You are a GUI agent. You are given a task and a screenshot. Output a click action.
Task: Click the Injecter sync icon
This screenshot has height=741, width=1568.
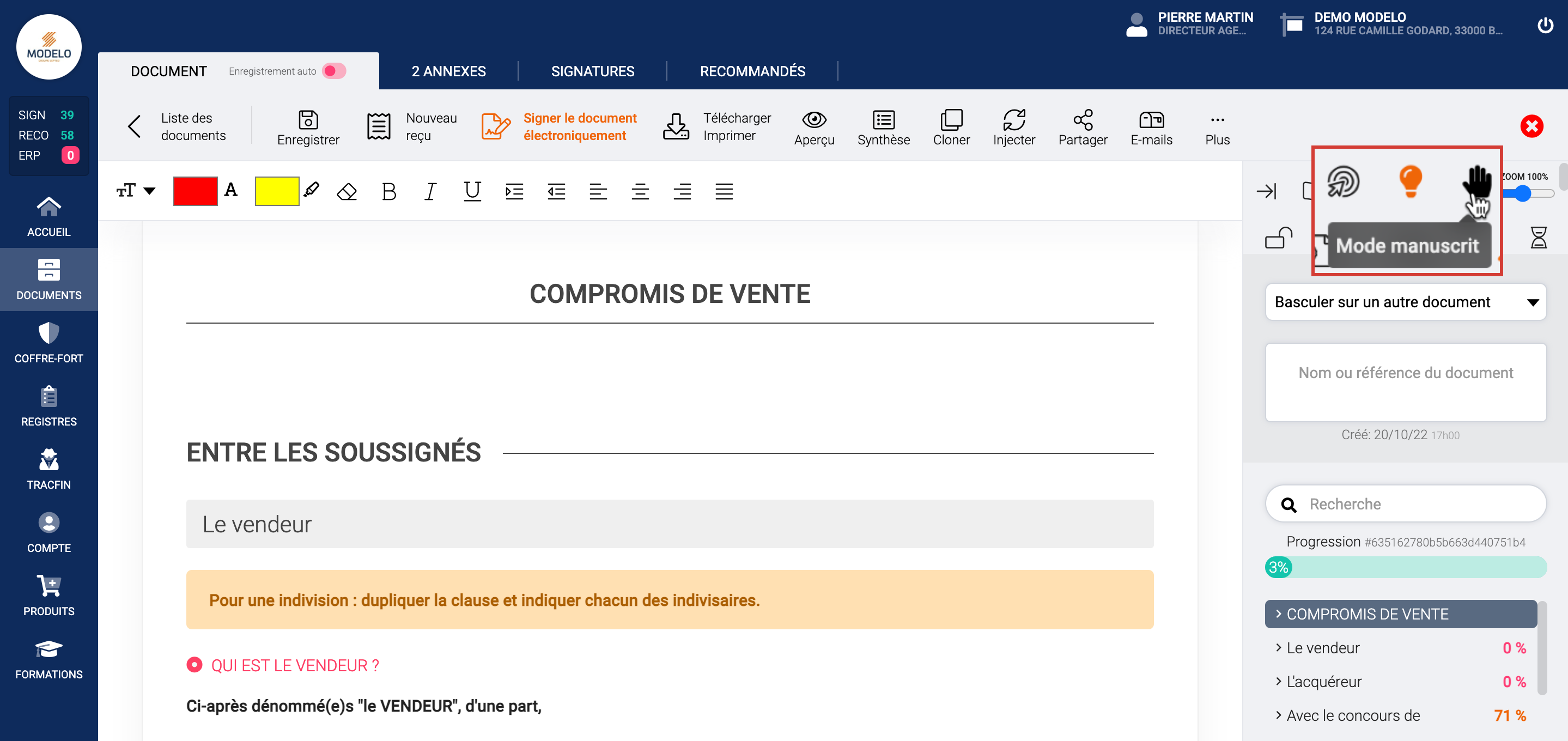[x=1013, y=120]
